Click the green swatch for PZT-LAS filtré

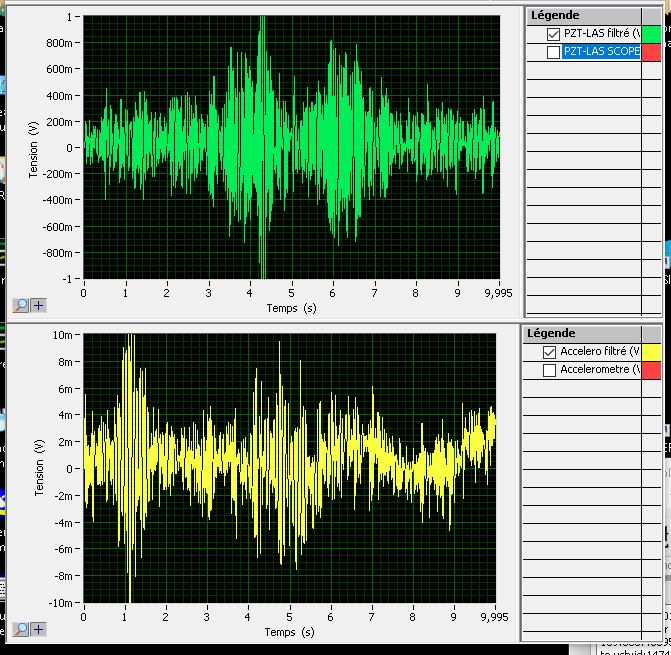coord(652,34)
